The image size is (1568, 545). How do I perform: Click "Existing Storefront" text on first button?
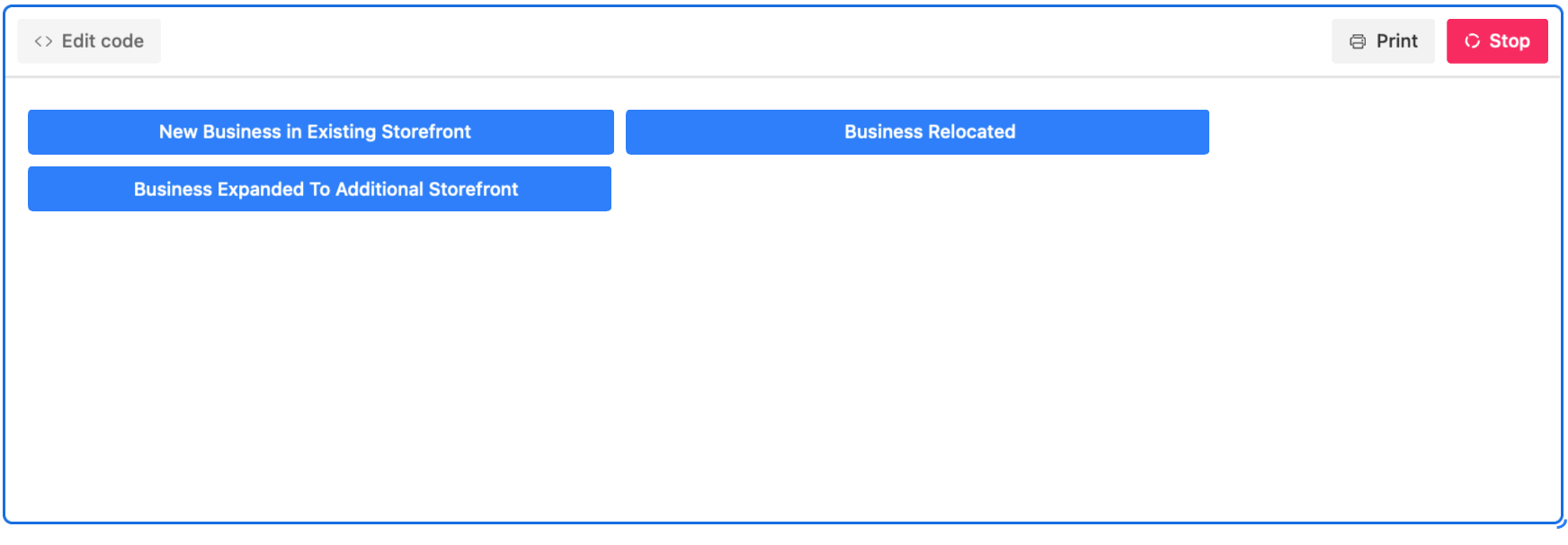pos(388,132)
